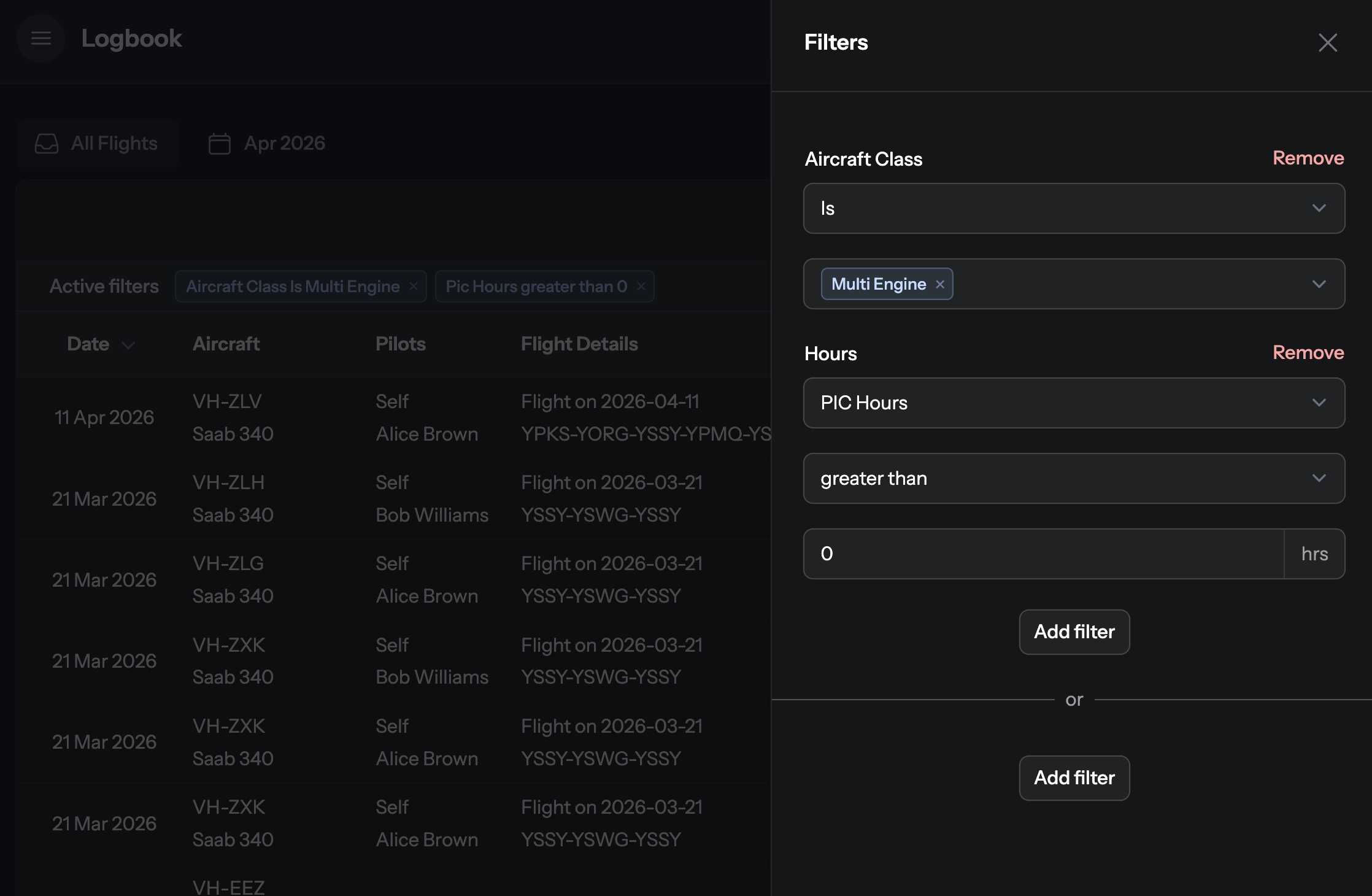Click the Flight Details column header

579,344
